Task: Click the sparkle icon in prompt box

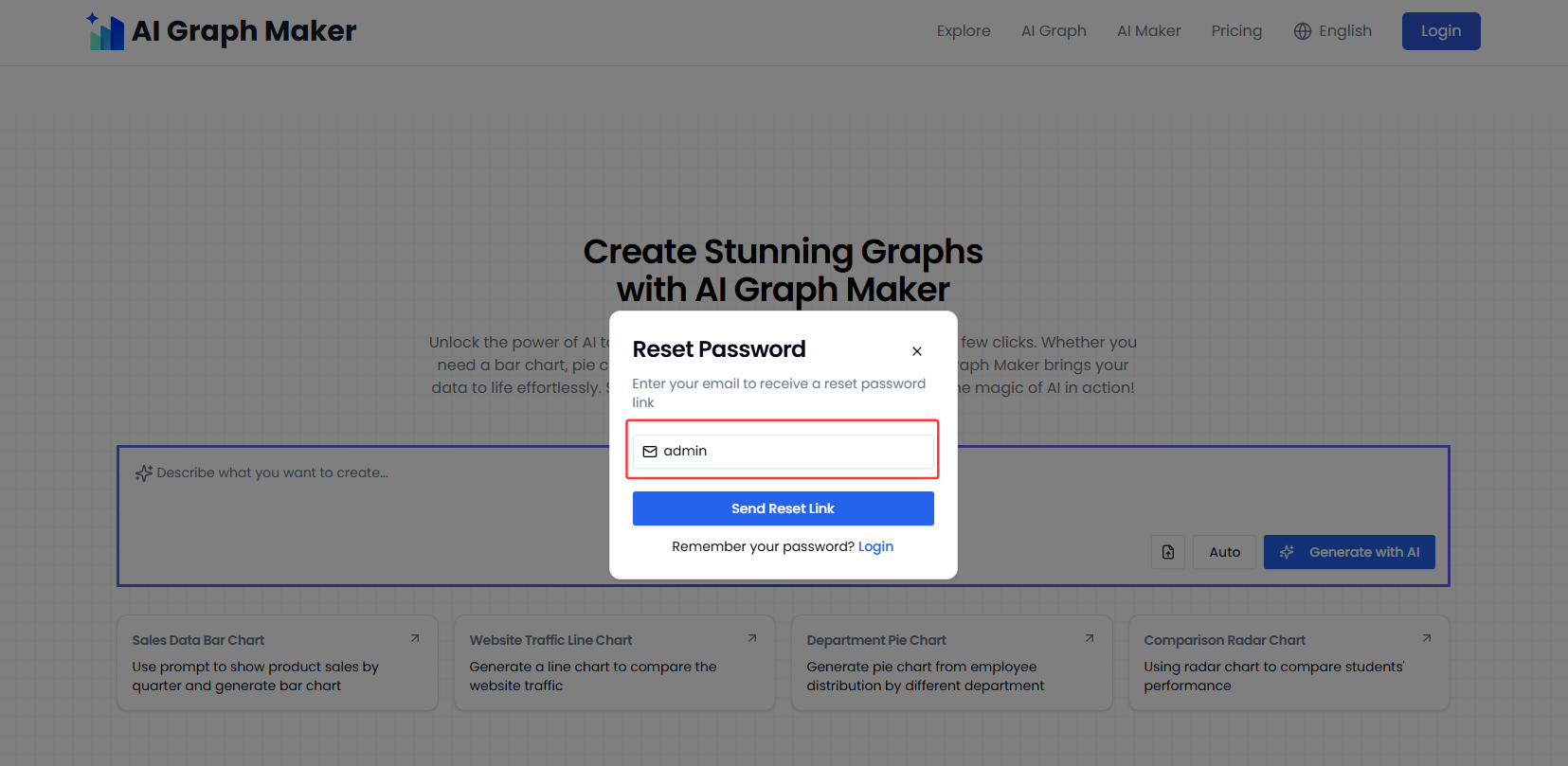Action: coord(144,472)
